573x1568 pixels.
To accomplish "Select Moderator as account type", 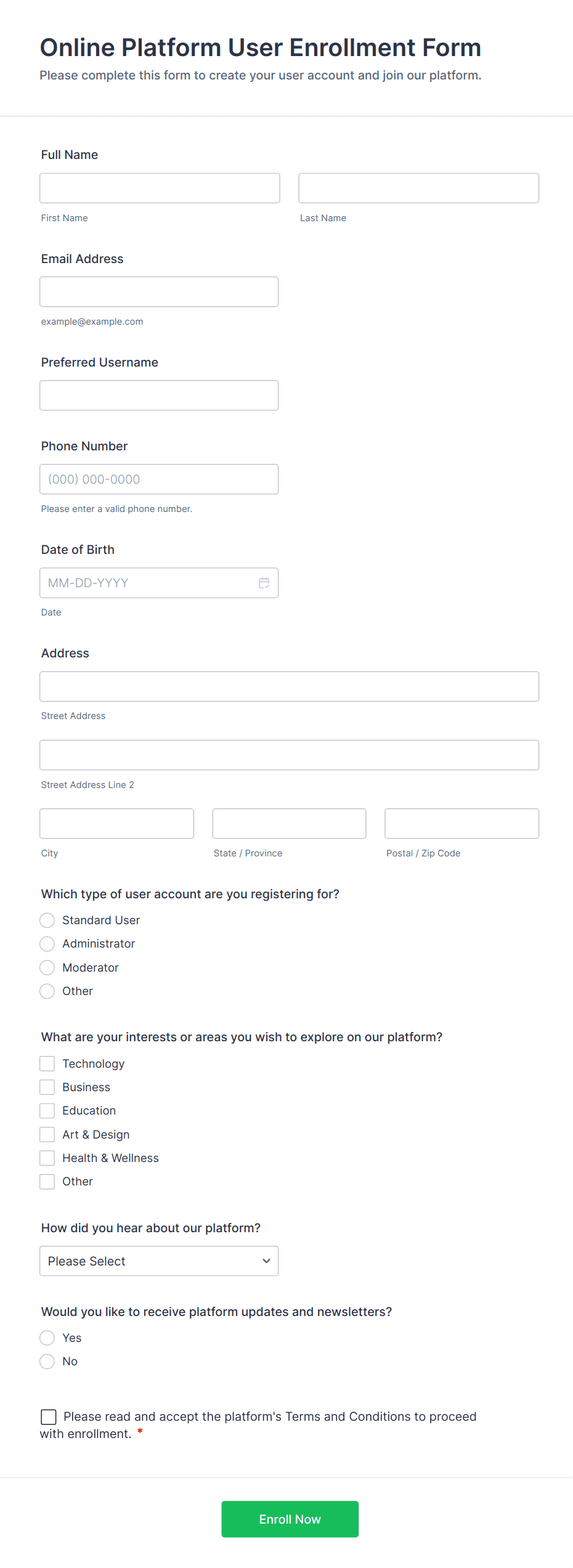I will click(47, 967).
